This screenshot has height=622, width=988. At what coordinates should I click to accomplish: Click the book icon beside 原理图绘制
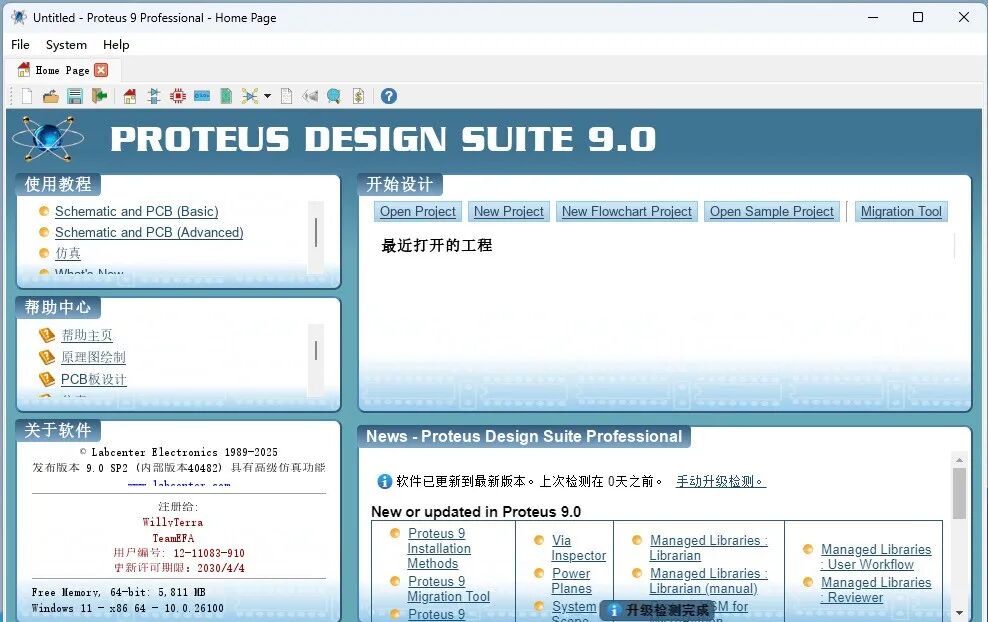point(47,357)
